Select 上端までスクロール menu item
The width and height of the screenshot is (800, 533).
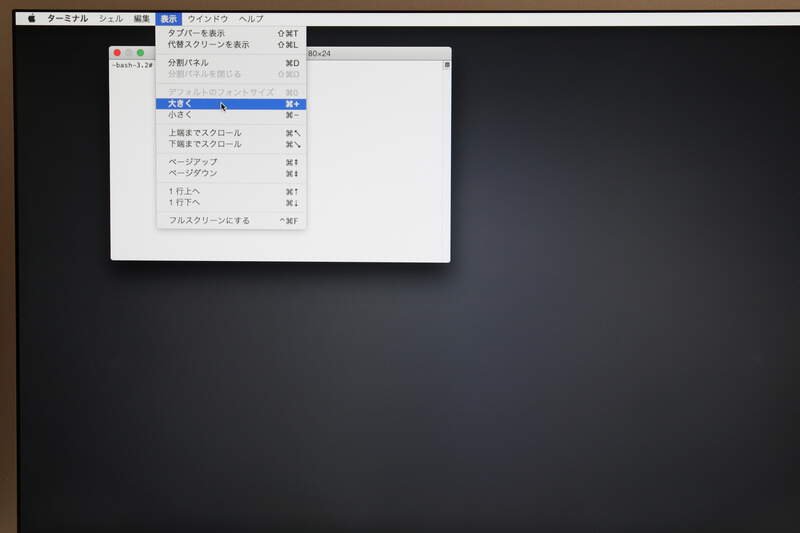click(x=205, y=133)
